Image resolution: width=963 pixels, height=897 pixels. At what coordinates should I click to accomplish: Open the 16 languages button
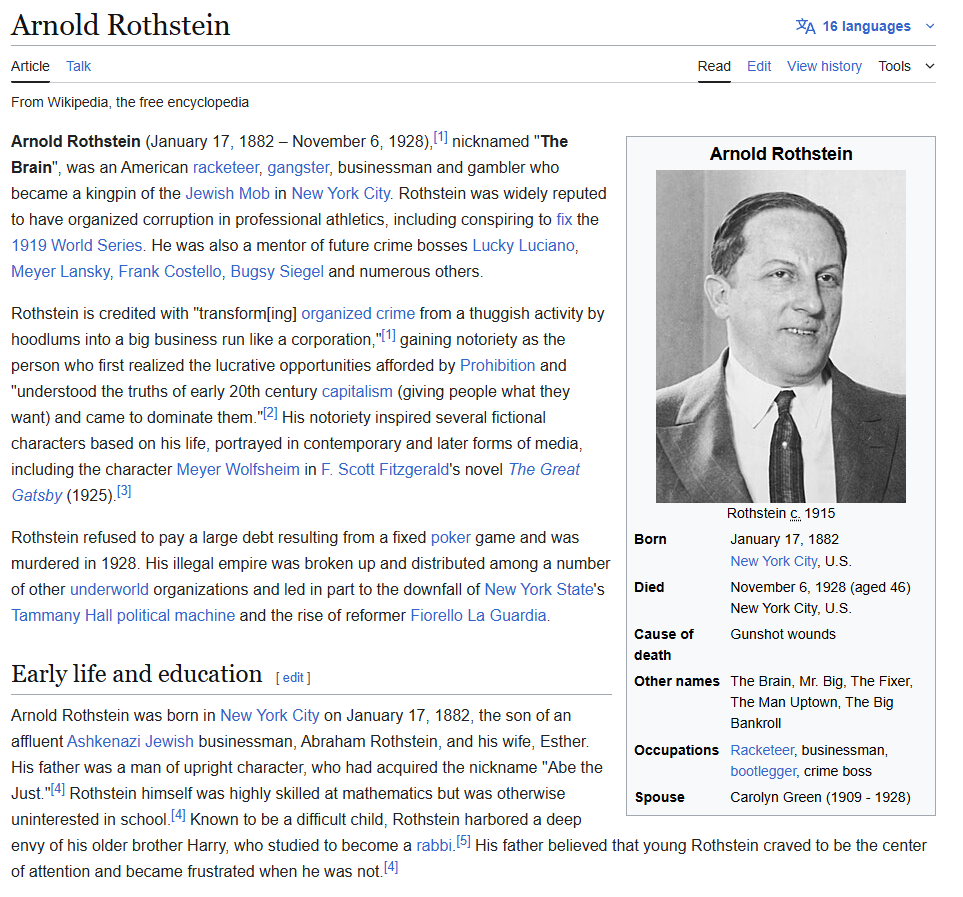[866, 26]
